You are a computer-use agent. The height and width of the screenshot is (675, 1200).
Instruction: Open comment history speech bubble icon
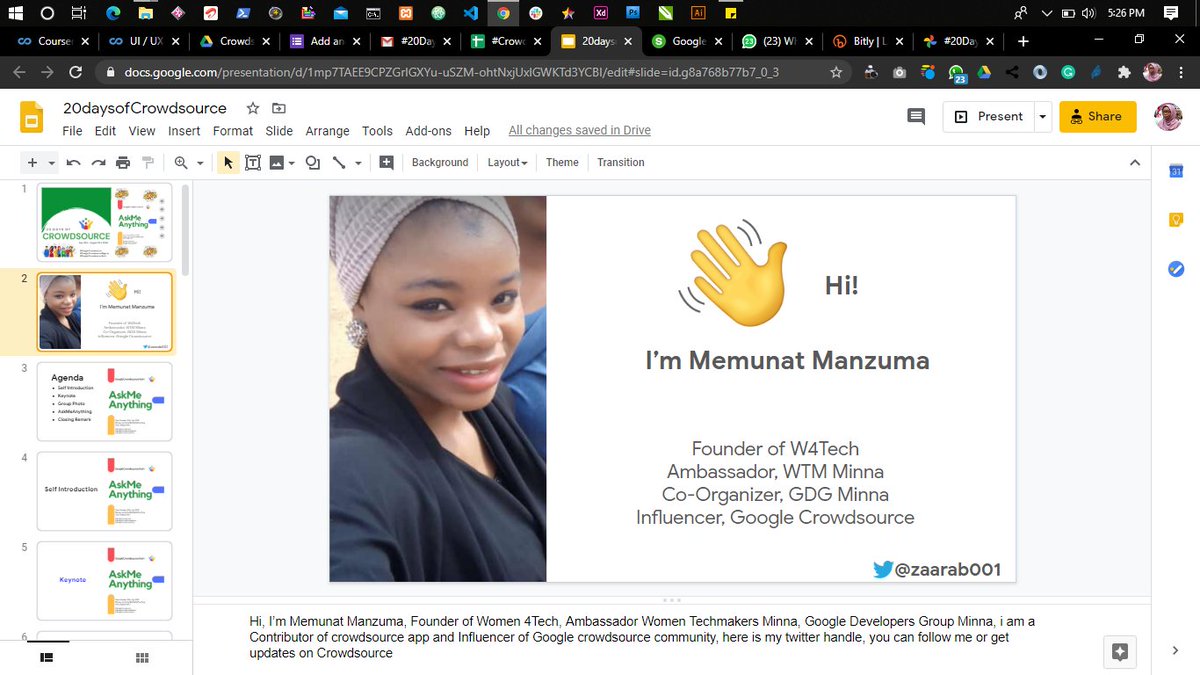(915, 117)
